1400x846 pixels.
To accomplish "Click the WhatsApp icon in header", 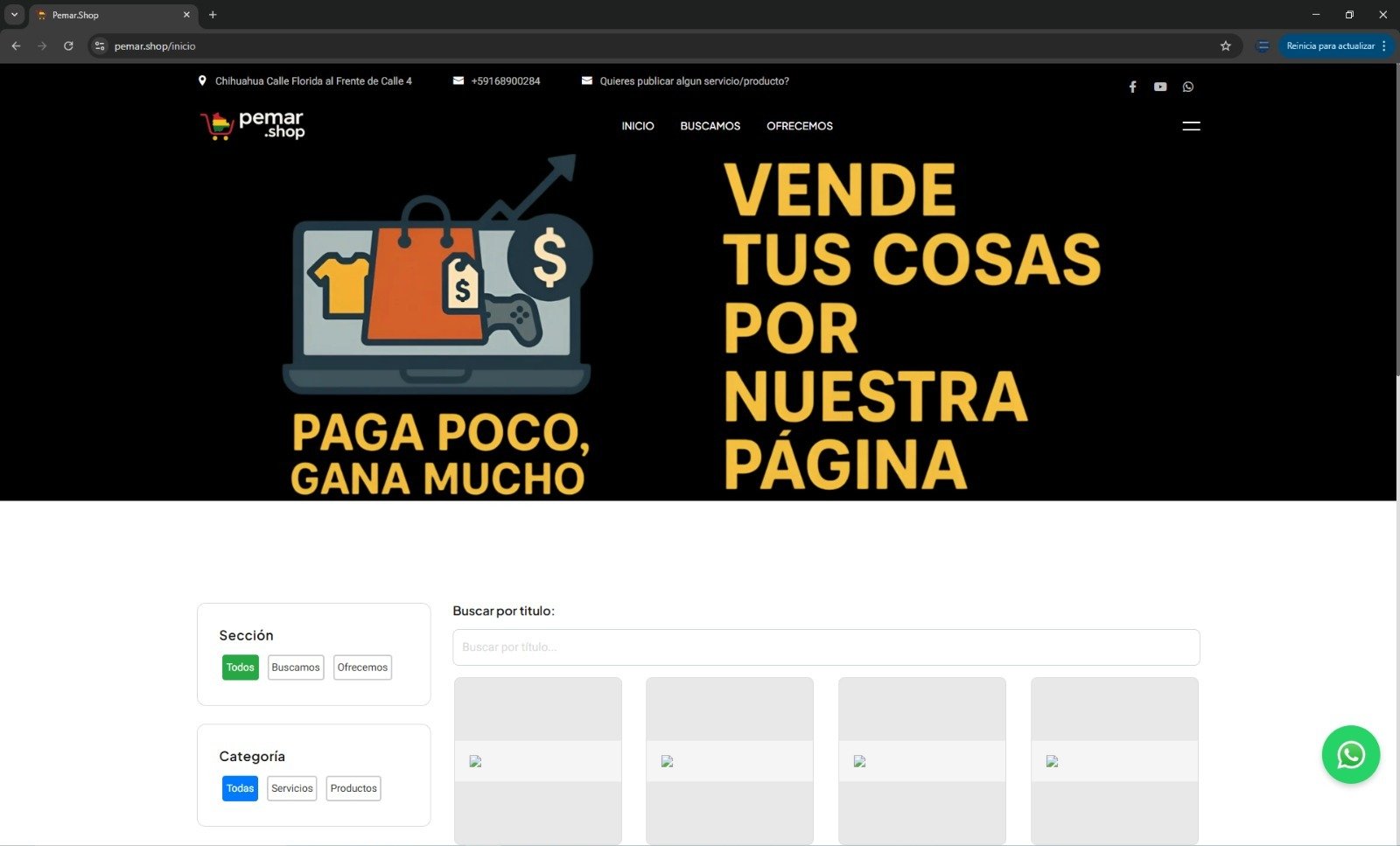I will [x=1188, y=87].
